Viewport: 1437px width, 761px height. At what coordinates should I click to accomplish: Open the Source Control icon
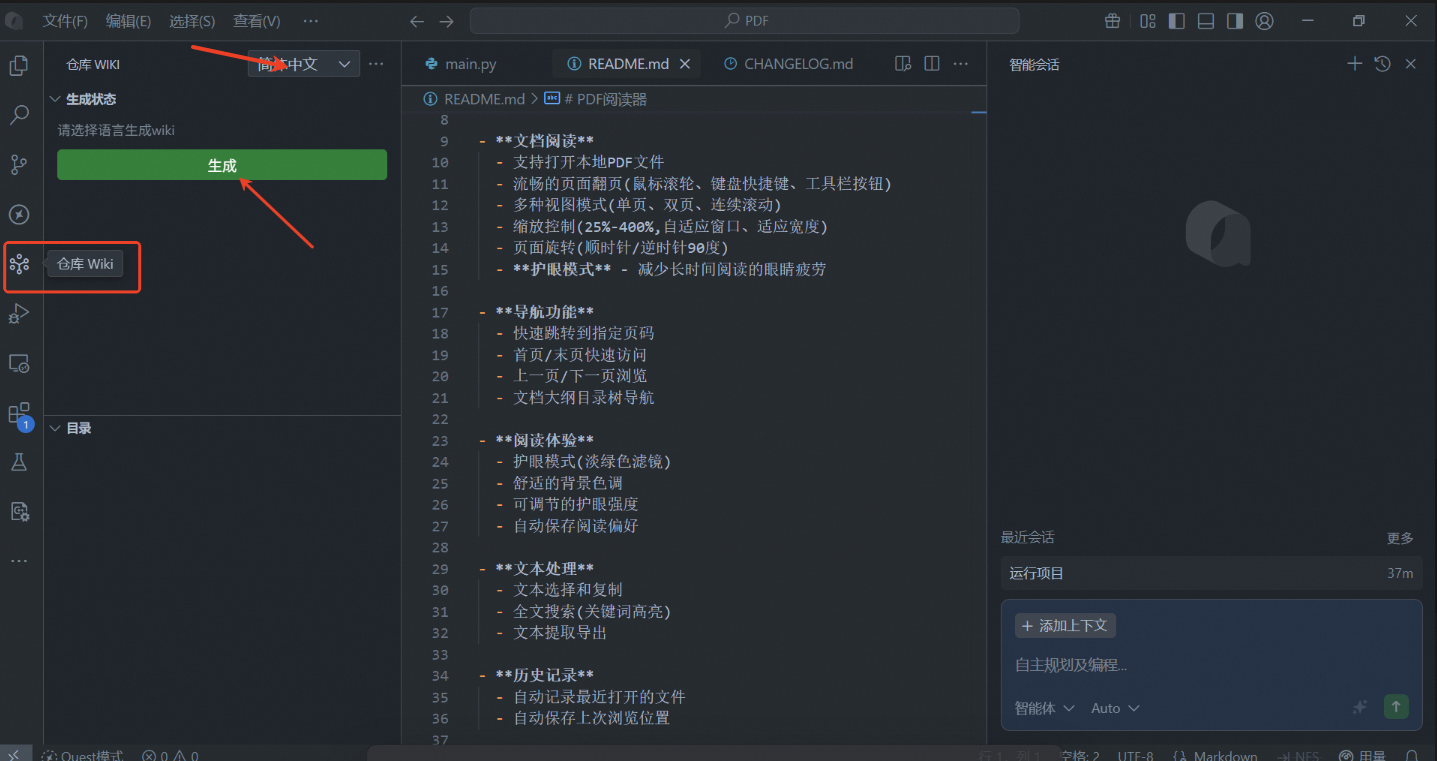click(19, 165)
